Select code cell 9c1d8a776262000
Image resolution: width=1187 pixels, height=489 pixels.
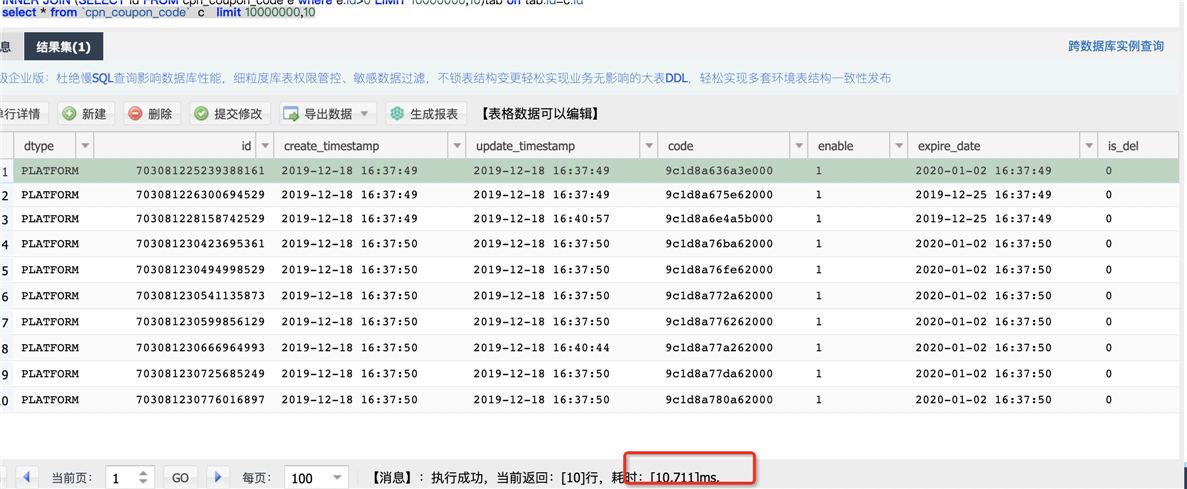(x=719, y=321)
